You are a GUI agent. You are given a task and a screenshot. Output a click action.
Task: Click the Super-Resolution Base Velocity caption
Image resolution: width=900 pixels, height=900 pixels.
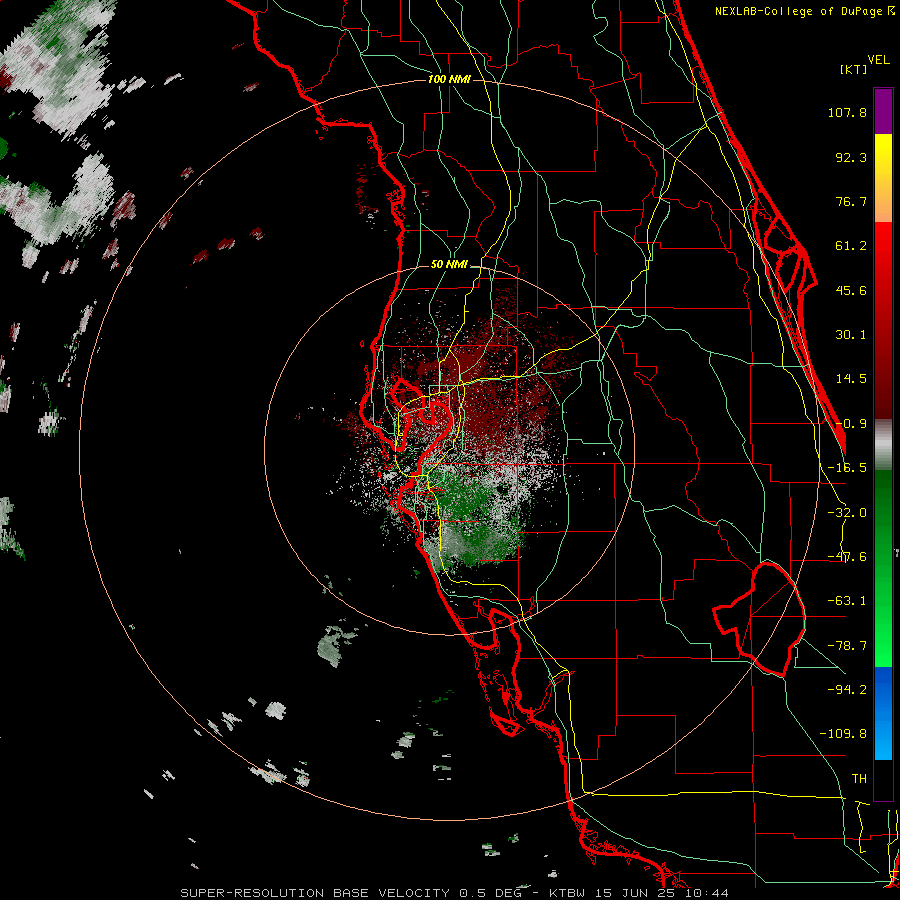[455, 893]
